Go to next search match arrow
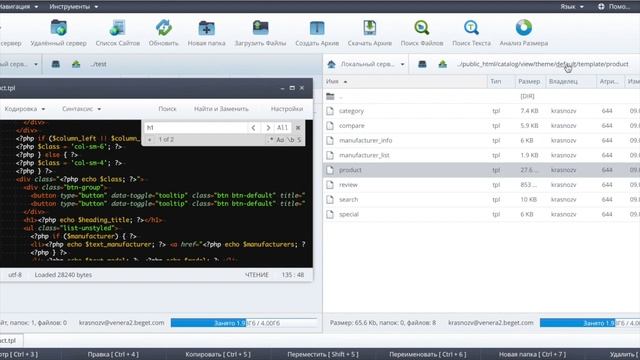Image resolution: width=640 pixels, height=360 pixels. pos(268,128)
